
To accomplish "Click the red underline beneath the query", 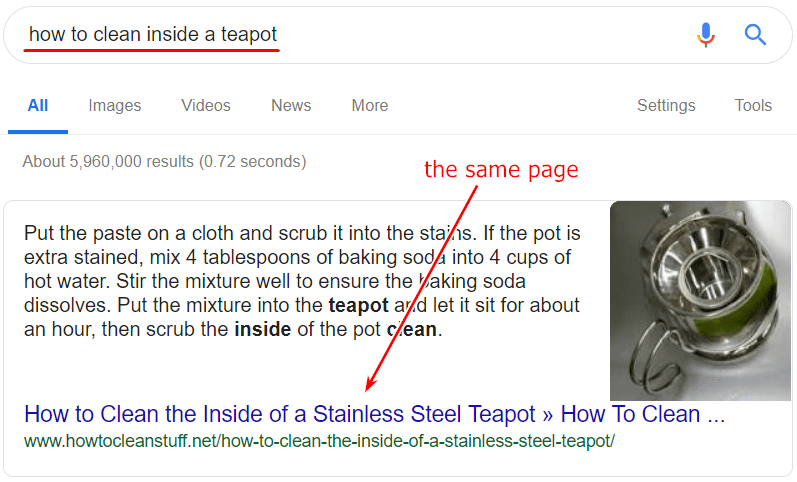I will click(151, 50).
